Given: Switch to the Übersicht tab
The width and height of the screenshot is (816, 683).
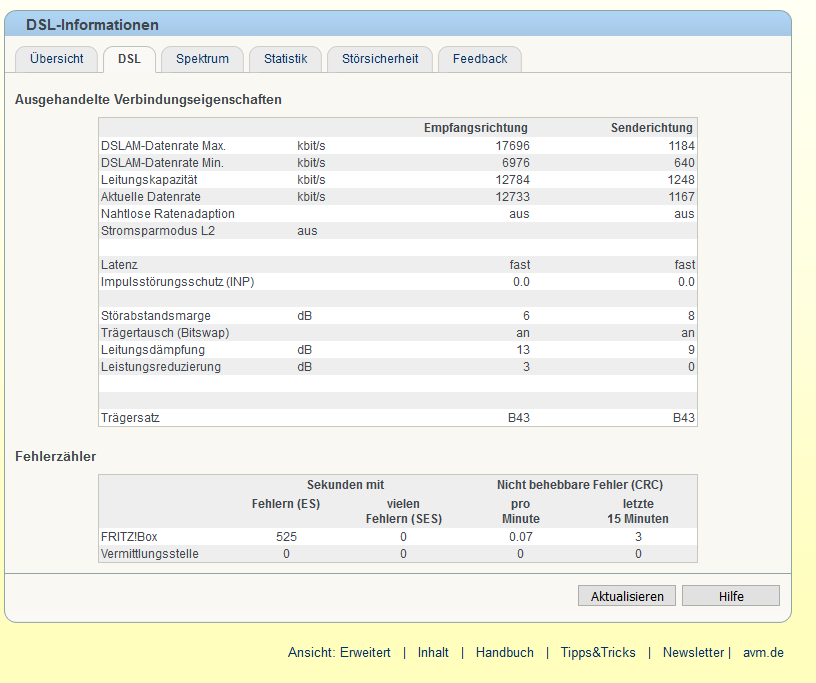Looking at the screenshot, I should click(x=56, y=59).
